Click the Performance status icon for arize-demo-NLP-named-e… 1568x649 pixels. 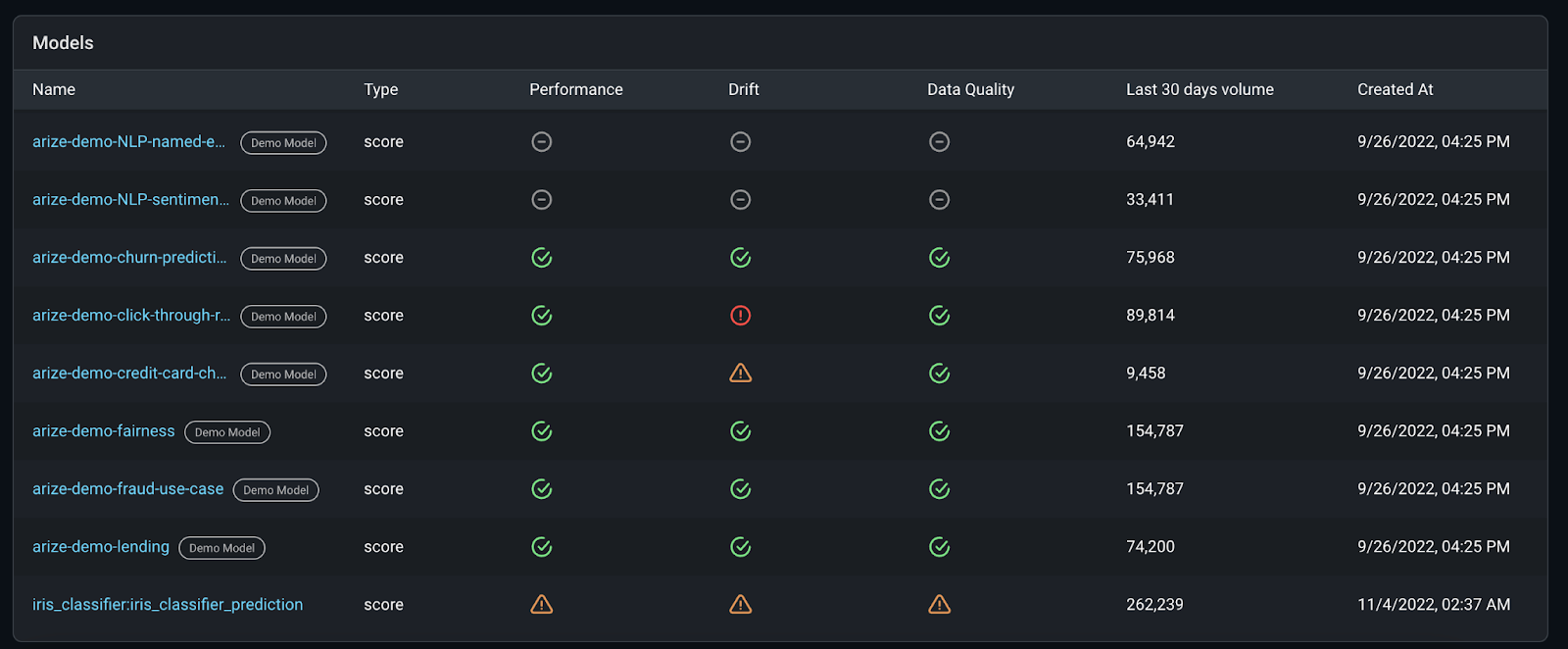click(542, 142)
